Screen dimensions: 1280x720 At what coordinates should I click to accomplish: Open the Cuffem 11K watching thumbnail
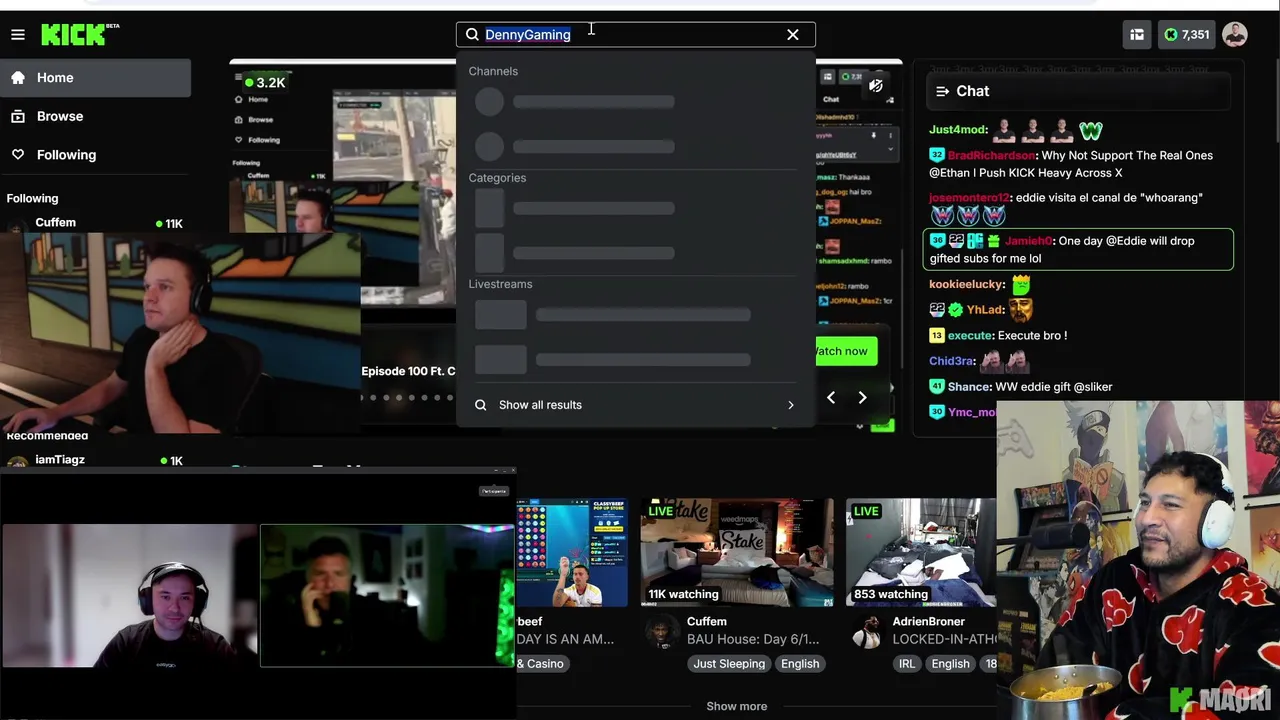pos(737,552)
